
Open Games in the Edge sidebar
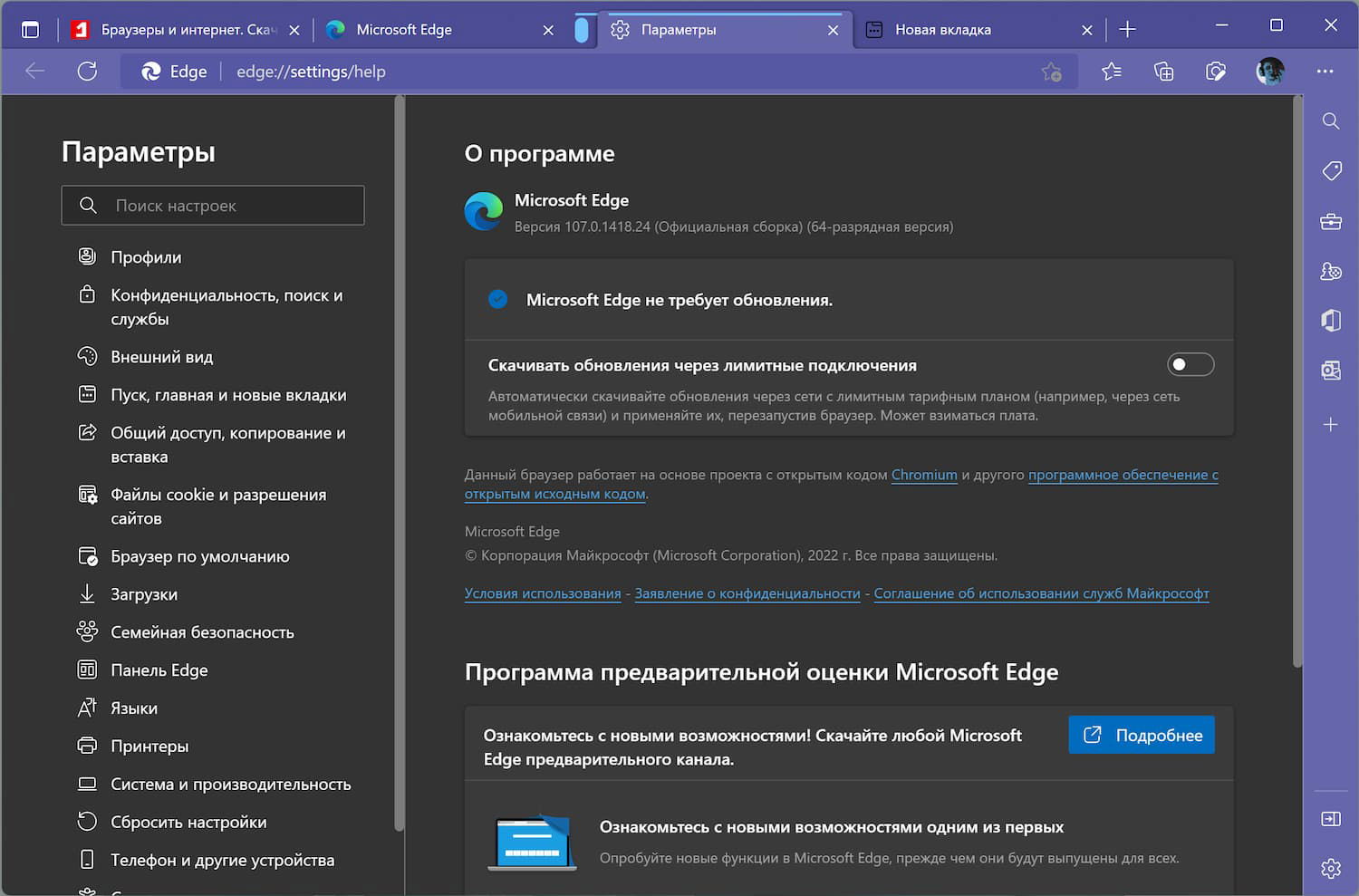coord(1331,271)
